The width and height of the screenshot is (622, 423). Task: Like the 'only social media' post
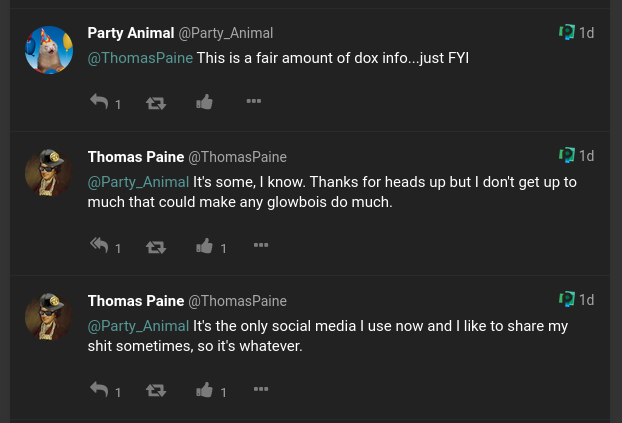pos(204,390)
